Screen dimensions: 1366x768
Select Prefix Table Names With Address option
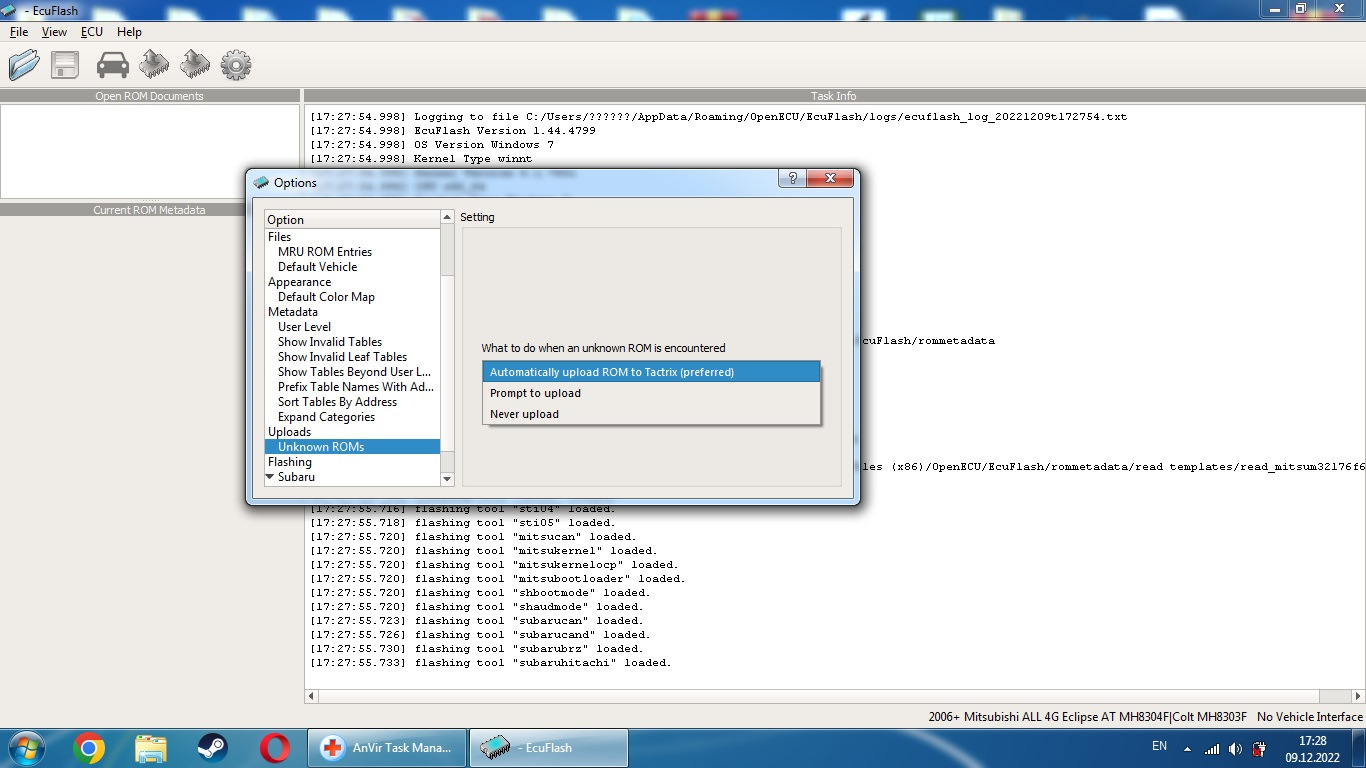(x=356, y=387)
